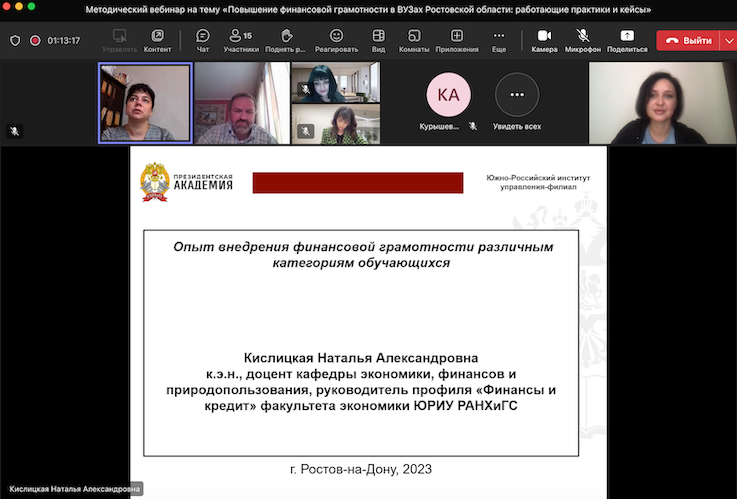Expand the arrow beside Выйти
The width and height of the screenshot is (737, 499).
click(729, 41)
